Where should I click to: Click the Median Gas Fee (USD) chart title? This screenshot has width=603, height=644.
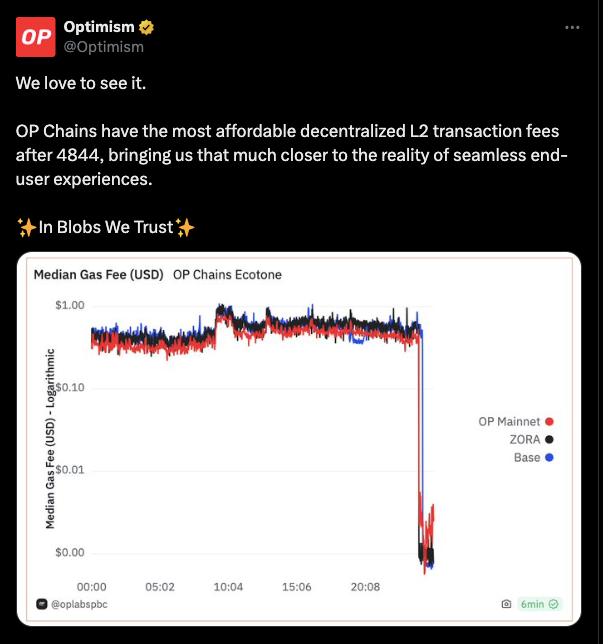99,275
